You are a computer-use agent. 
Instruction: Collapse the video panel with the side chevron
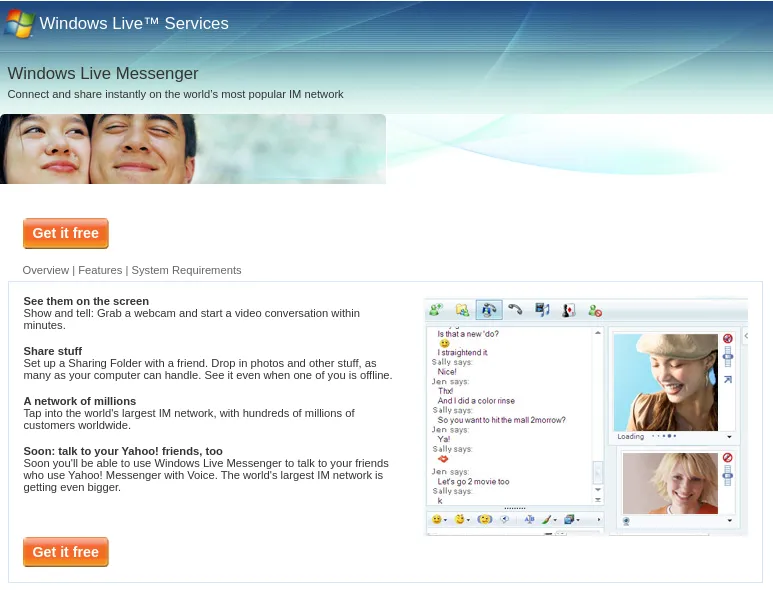(x=746, y=336)
